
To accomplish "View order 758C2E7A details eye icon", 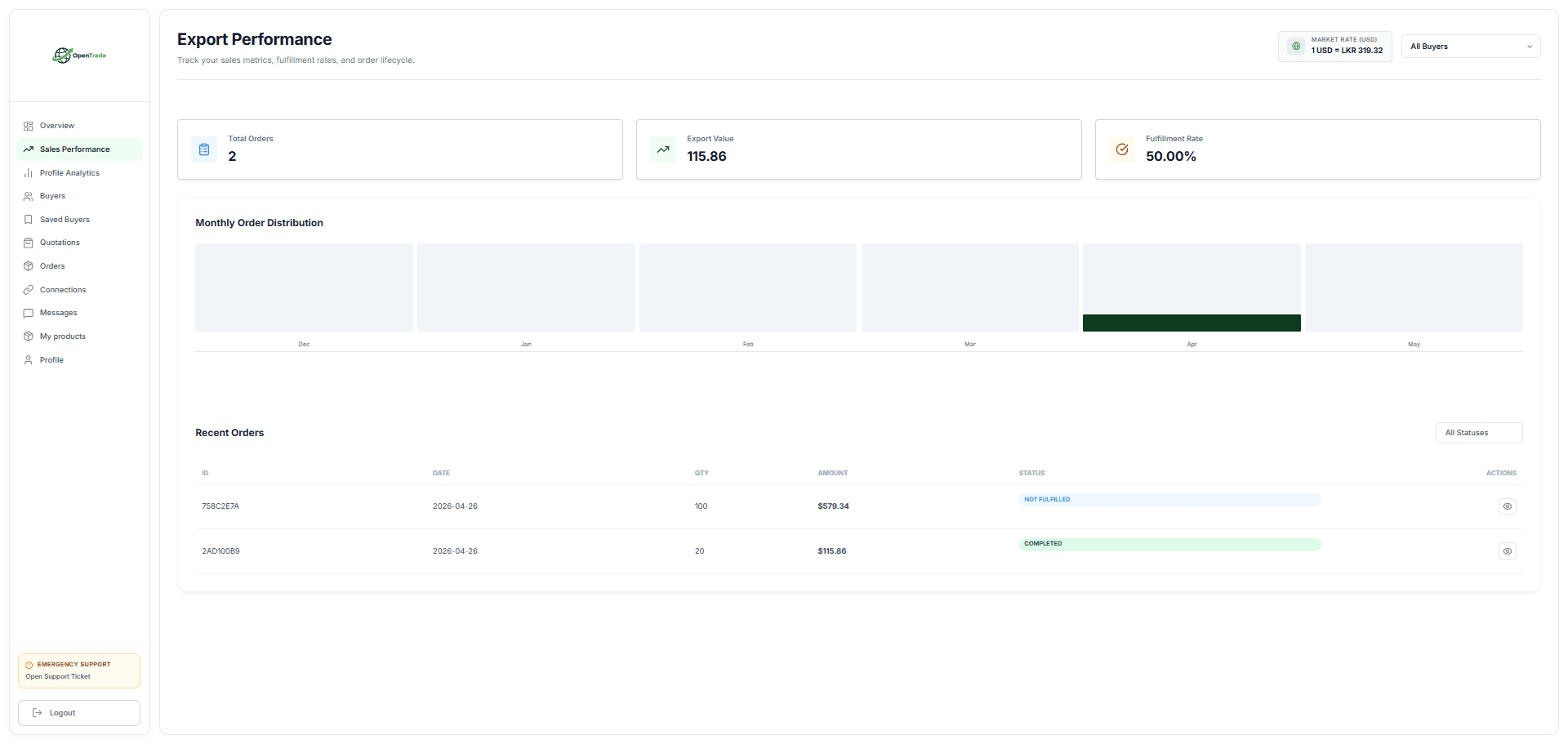I will [1508, 506].
